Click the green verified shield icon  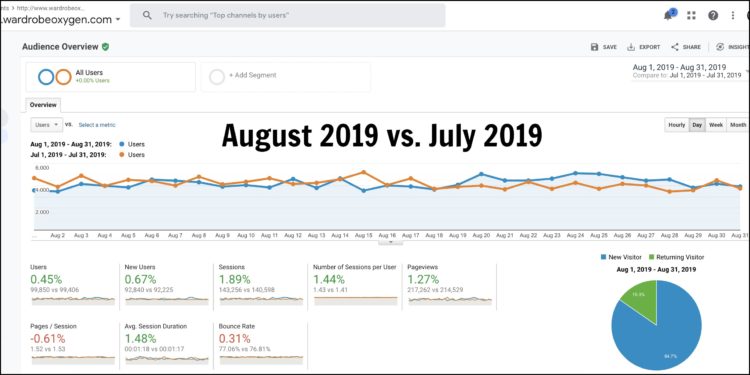pos(106,46)
